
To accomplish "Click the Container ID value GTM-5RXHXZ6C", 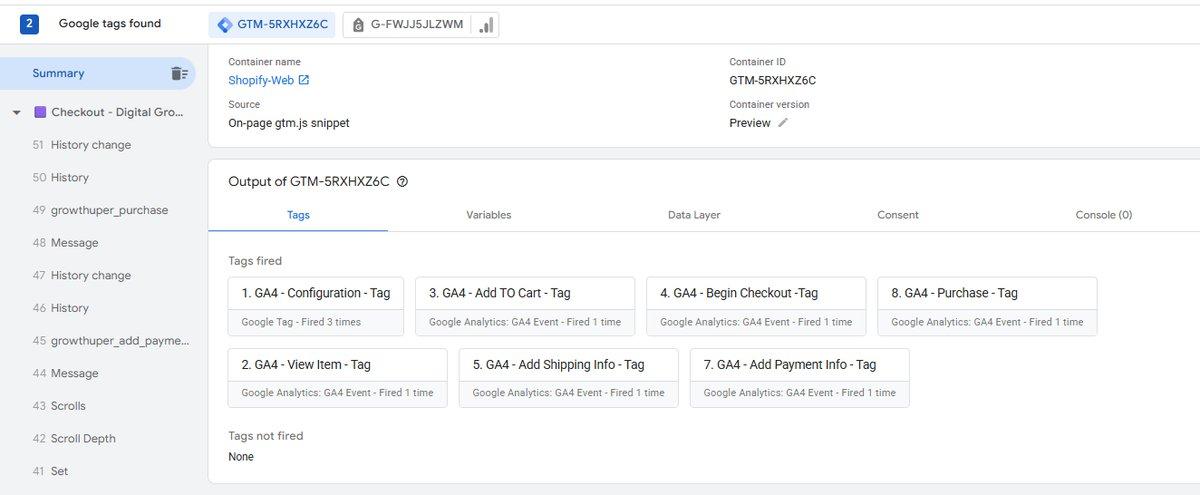I will click(773, 81).
